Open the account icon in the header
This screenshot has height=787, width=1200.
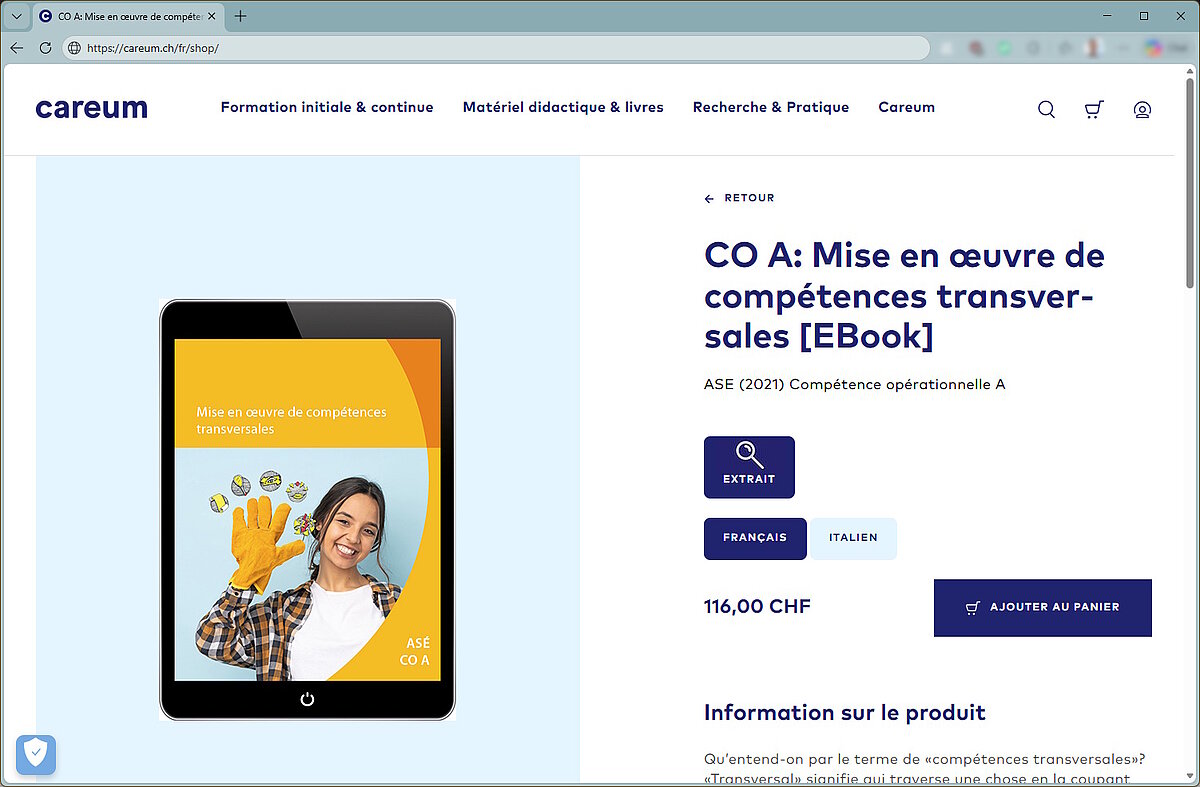point(1142,109)
